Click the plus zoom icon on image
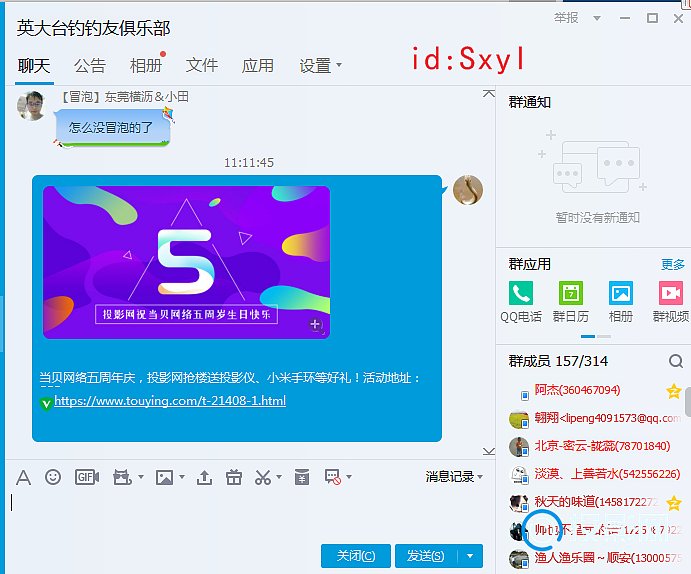 point(316,325)
